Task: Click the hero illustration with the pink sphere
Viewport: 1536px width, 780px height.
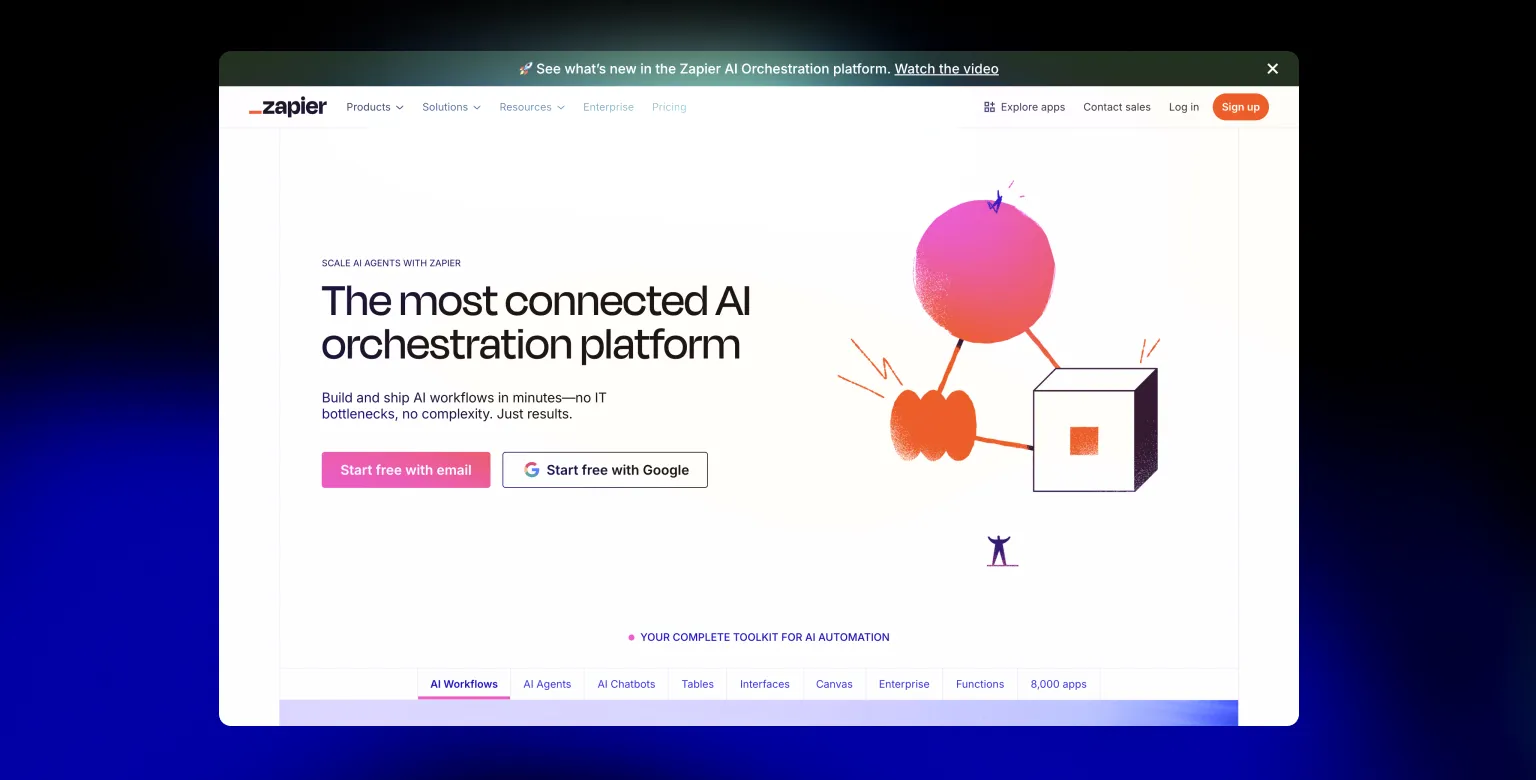Action: (x=998, y=373)
